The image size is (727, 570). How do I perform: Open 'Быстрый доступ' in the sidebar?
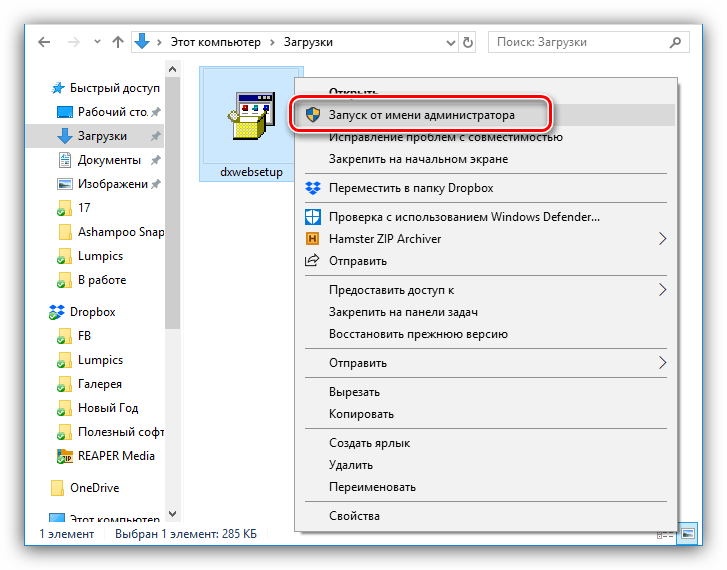[115, 88]
